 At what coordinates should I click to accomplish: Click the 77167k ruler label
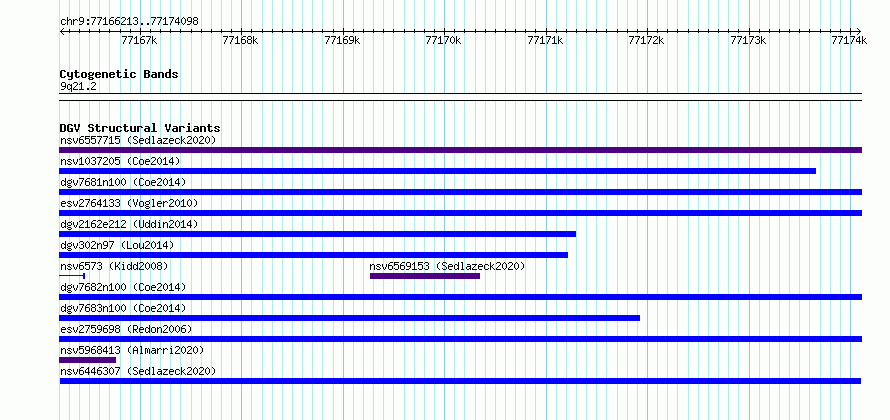[x=140, y=40]
